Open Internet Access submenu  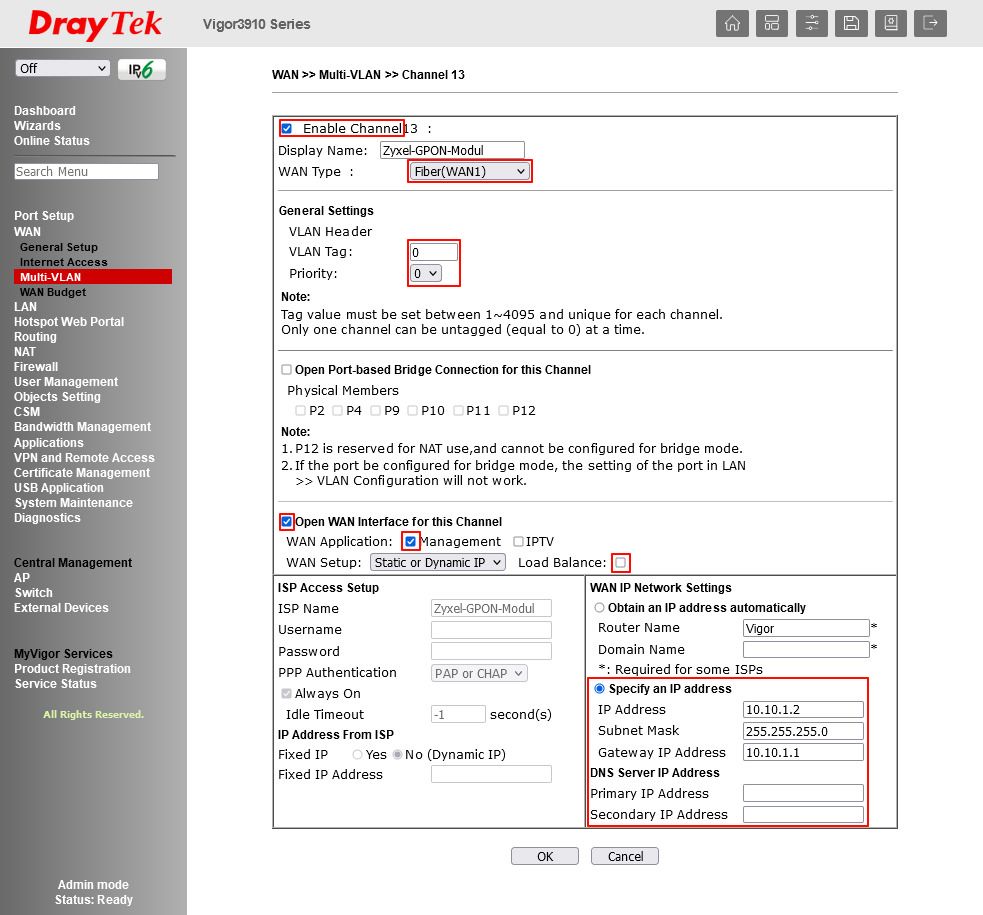[63, 262]
